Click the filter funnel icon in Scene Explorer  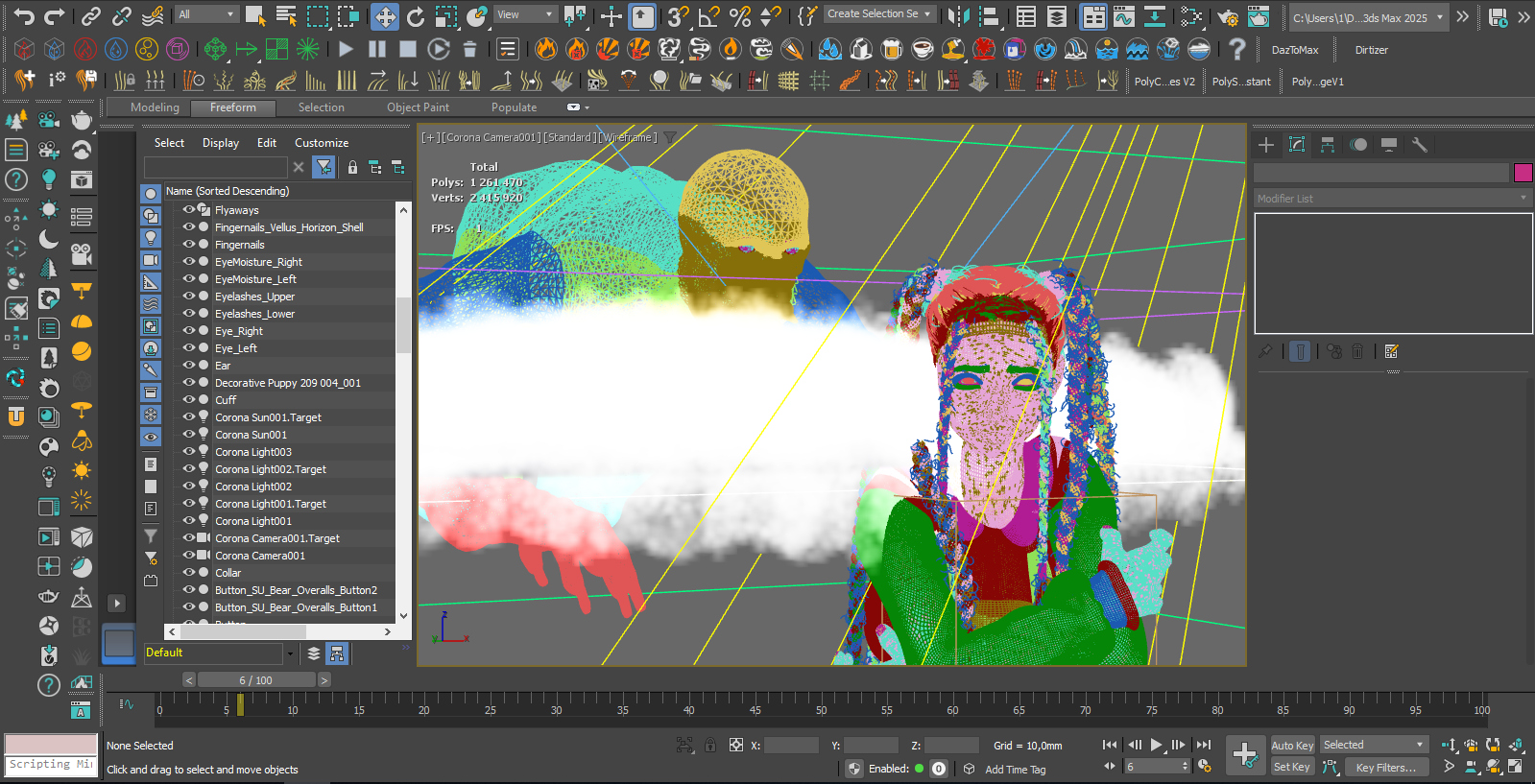324,167
